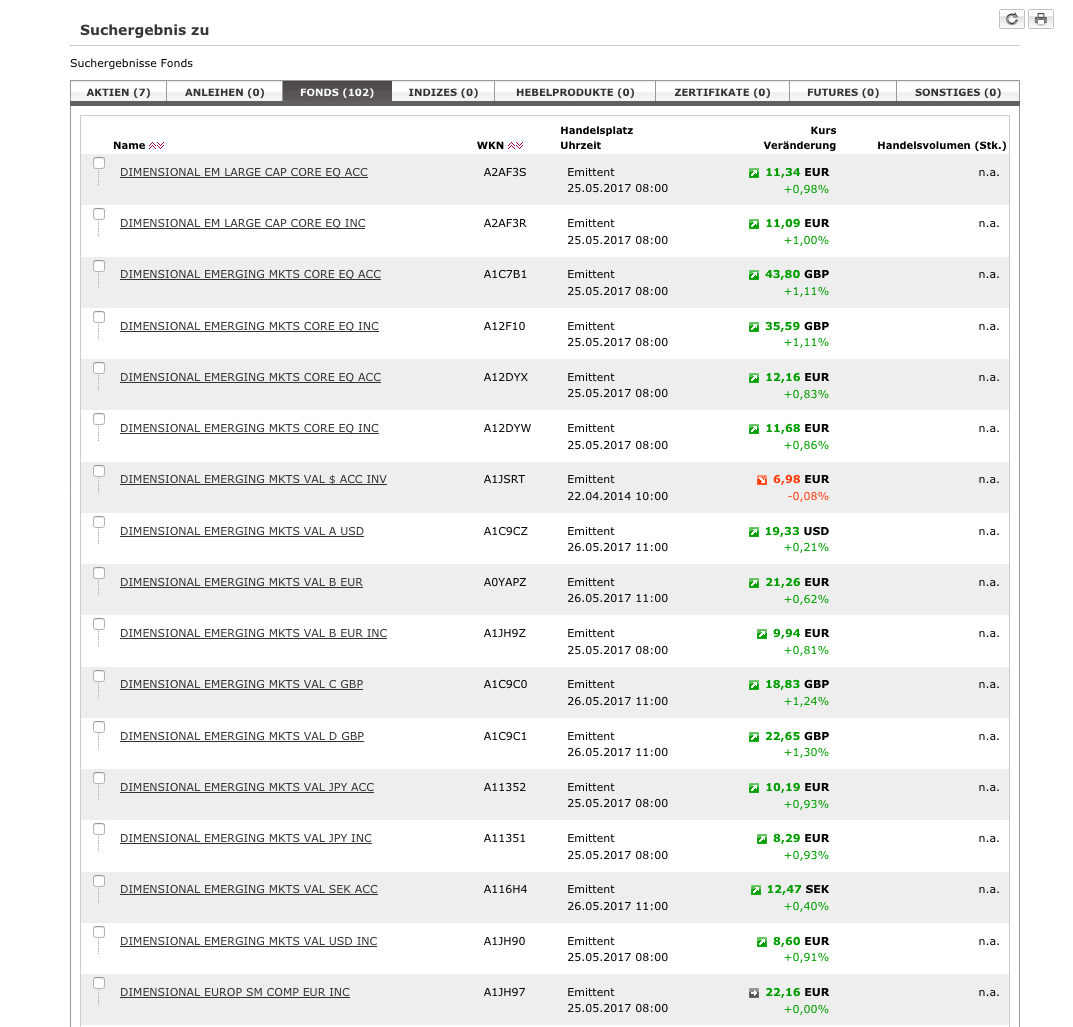Click green up arrow beside 12,16 EUR
This screenshot has height=1027, width=1073.
click(753, 378)
